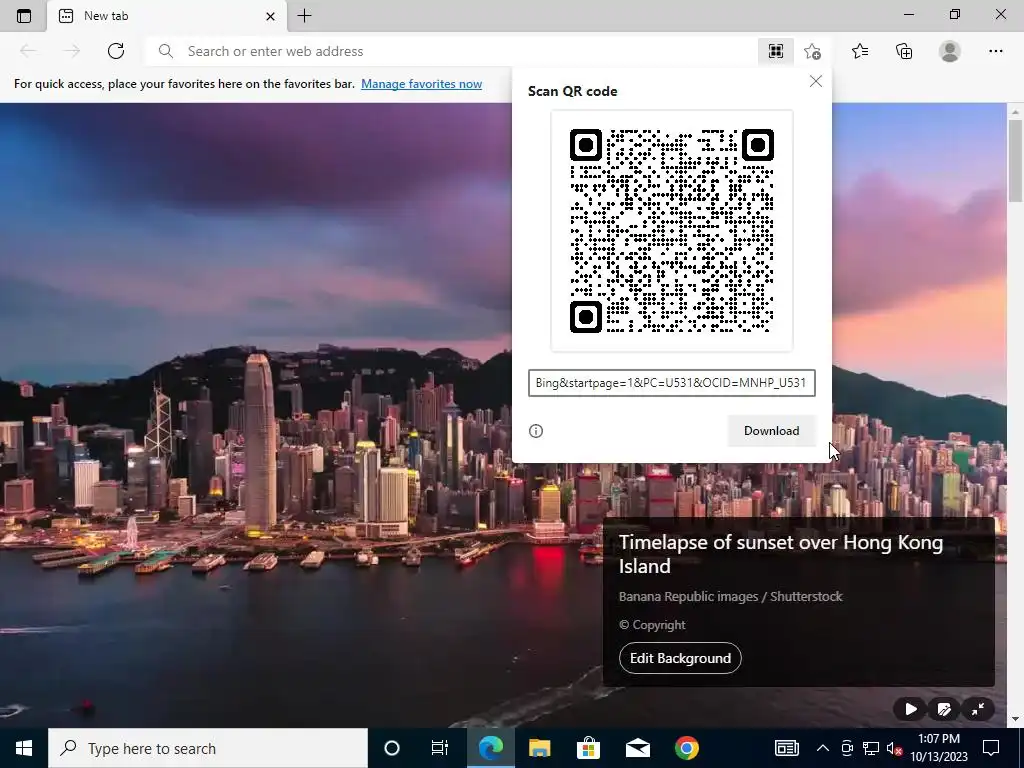Viewport: 1024px width, 768px height.
Task: Open the Collections icon
Action: 904,51
